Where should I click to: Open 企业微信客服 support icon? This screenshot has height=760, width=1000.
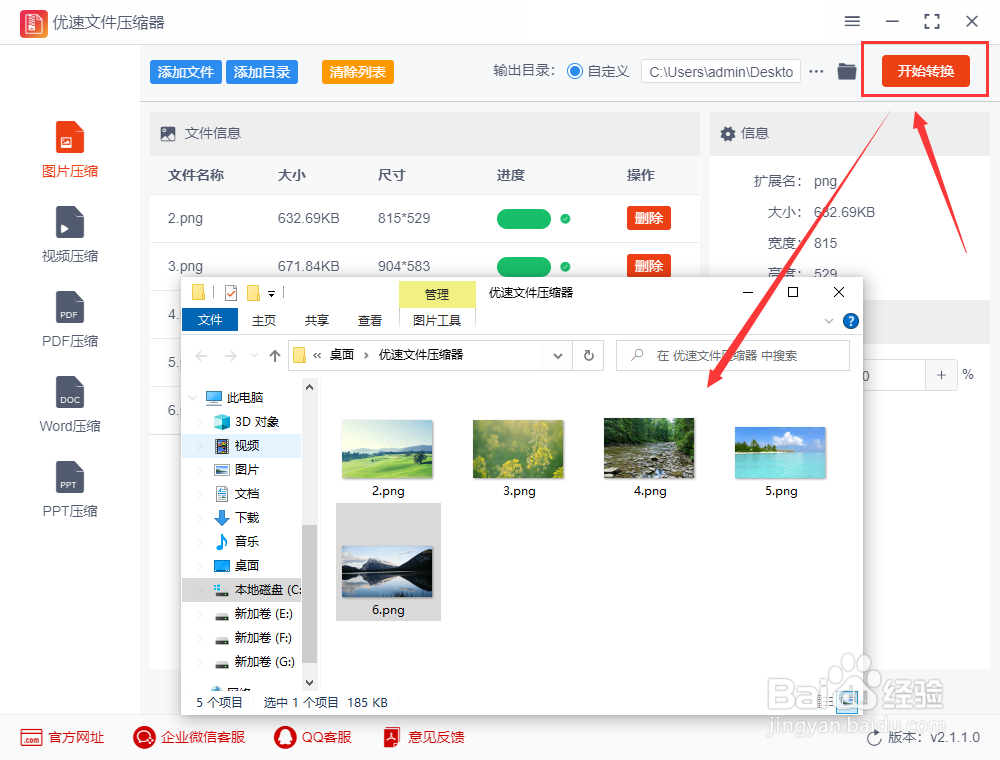(x=144, y=738)
